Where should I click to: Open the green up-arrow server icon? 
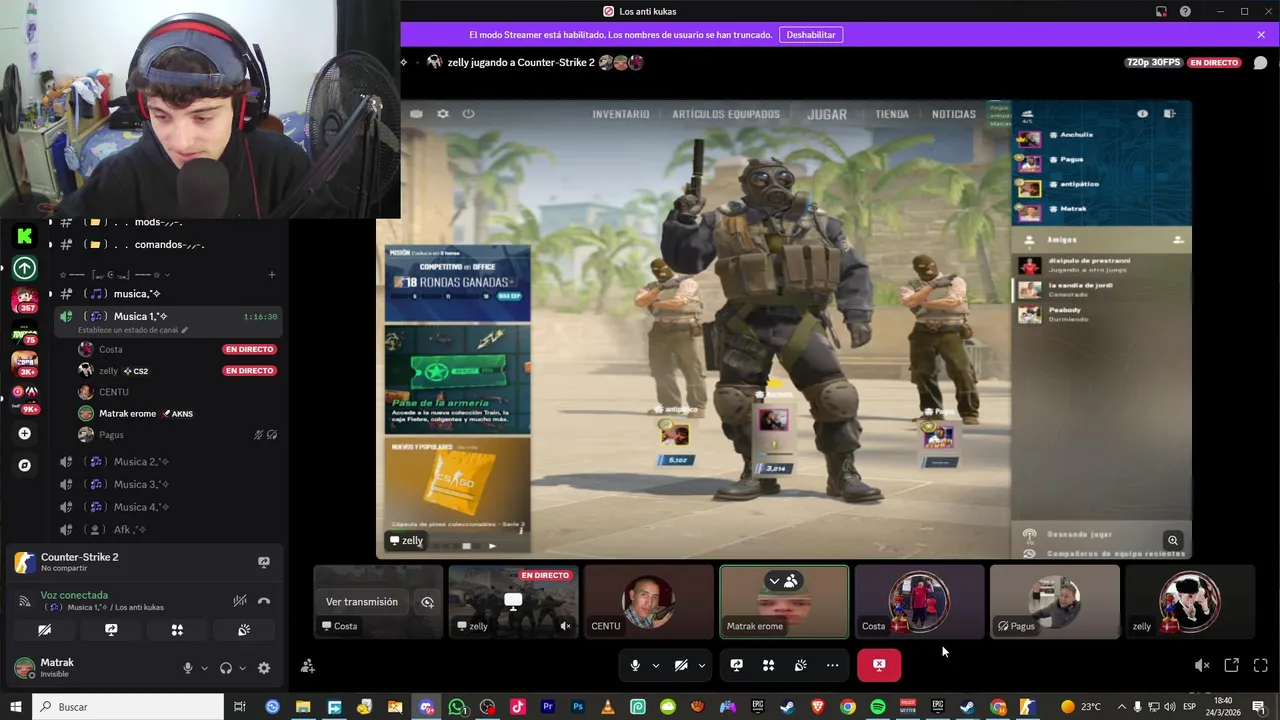(x=24, y=268)
